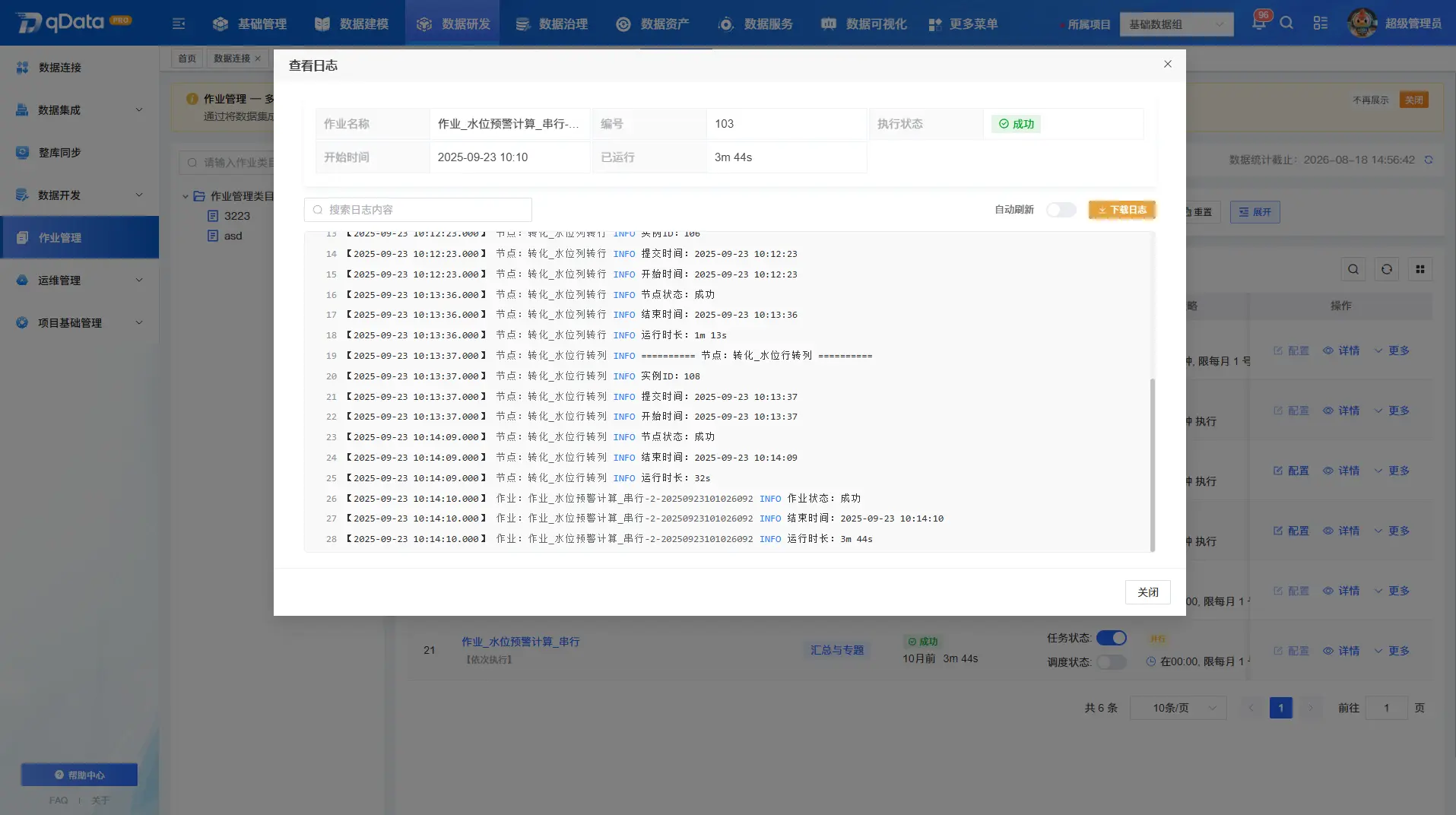
Task: Go to the previous page arrow
Action: (x=1251, y=708)
